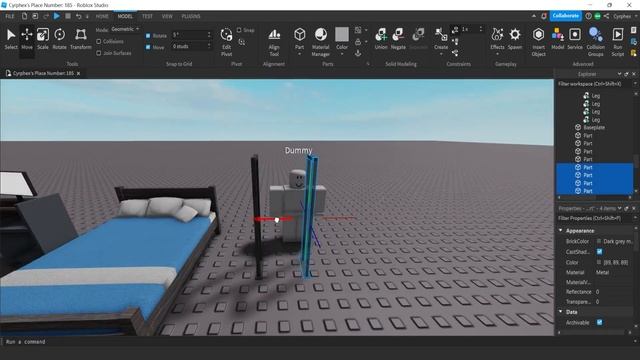The width and height of the screenshot is (640, 360).
Task: Click the Filter workspace search field
Action: coord(594,84)
